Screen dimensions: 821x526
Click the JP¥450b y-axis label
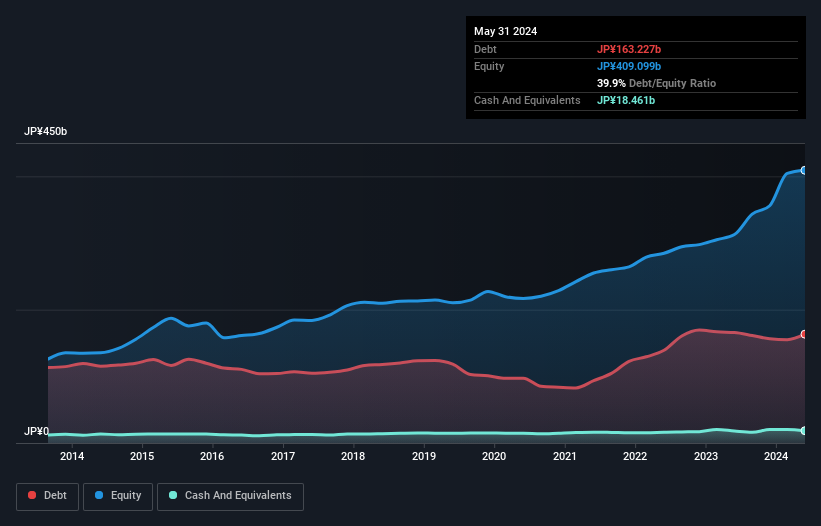click(46, 131)
